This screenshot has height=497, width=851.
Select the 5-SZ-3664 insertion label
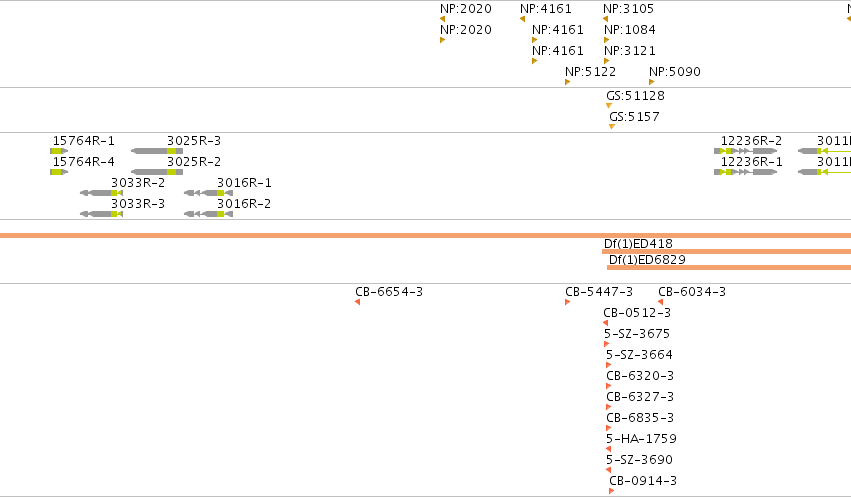click(x=639, y=355)
